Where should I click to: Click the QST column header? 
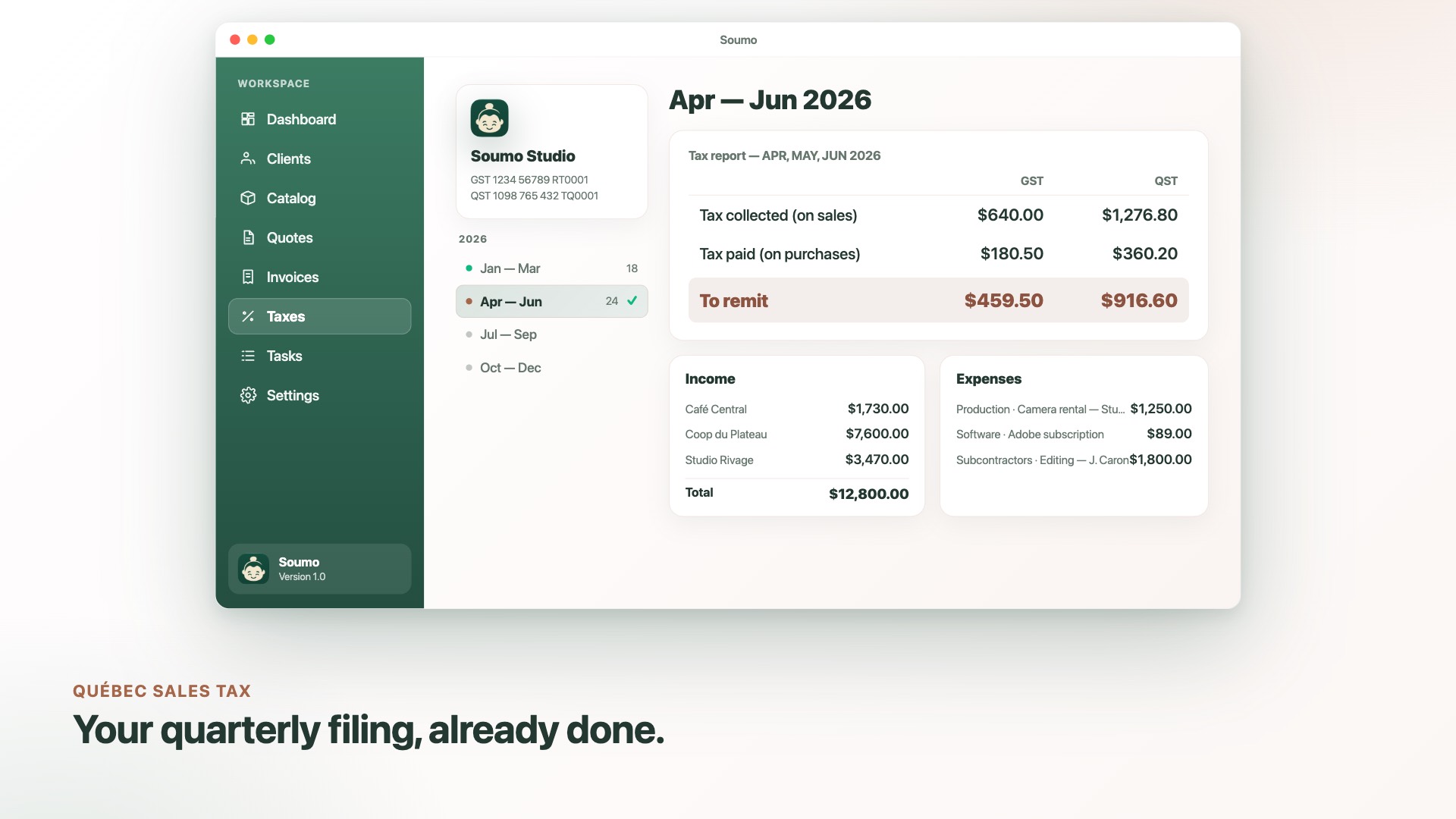[1166, 181]
